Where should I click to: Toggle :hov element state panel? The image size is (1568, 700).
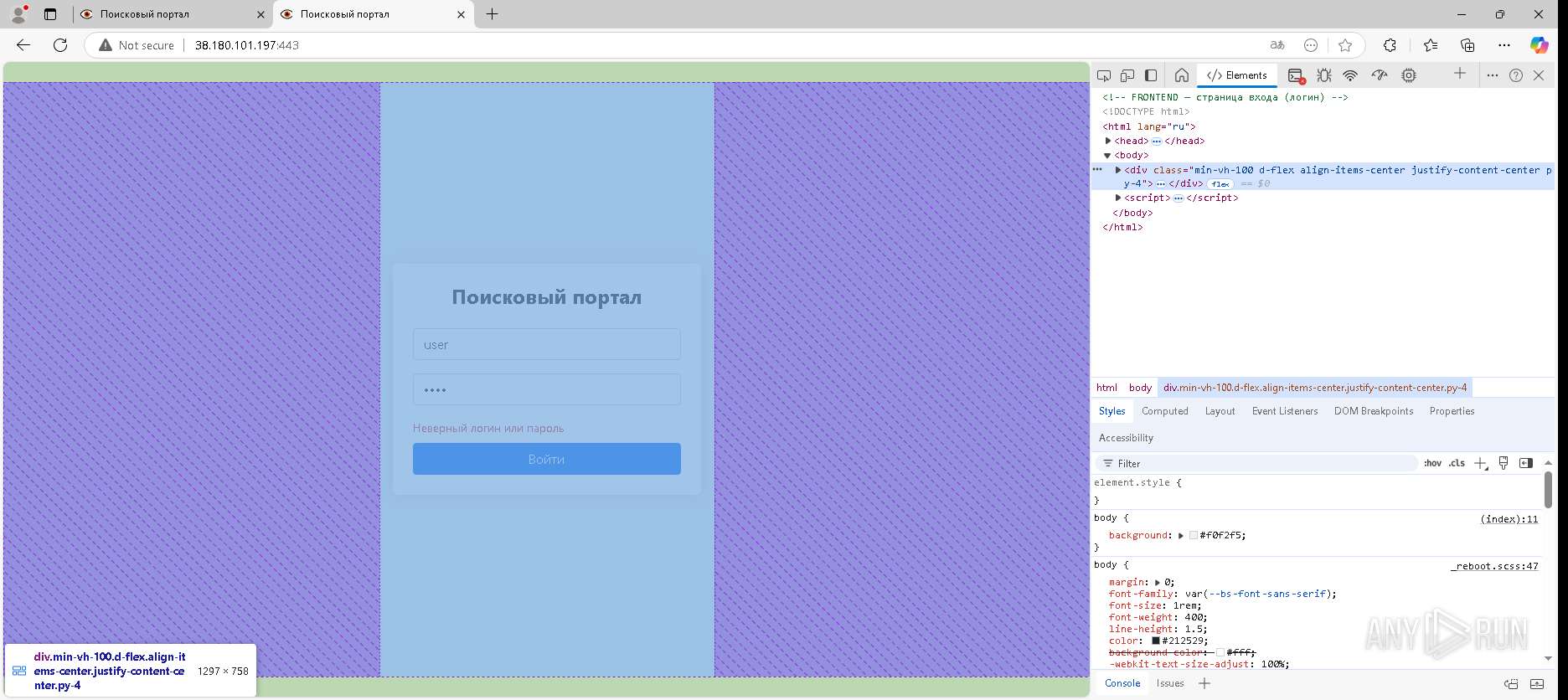point(1433,463)
